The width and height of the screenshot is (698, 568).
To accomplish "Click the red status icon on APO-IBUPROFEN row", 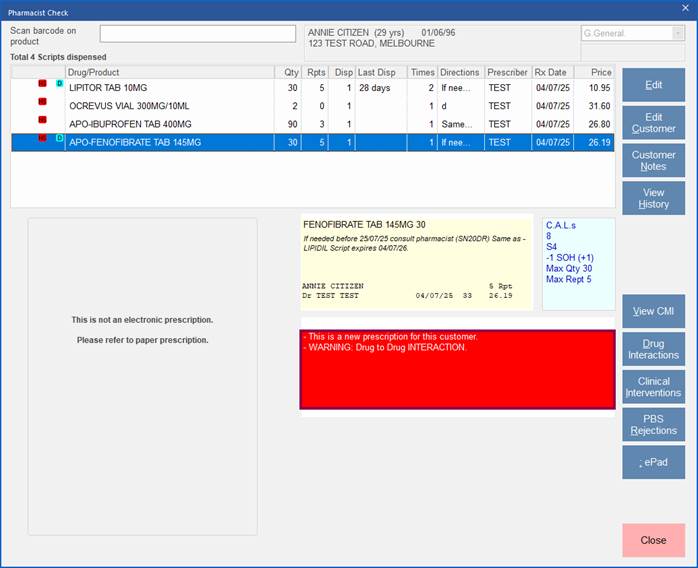I will [42, 119].
